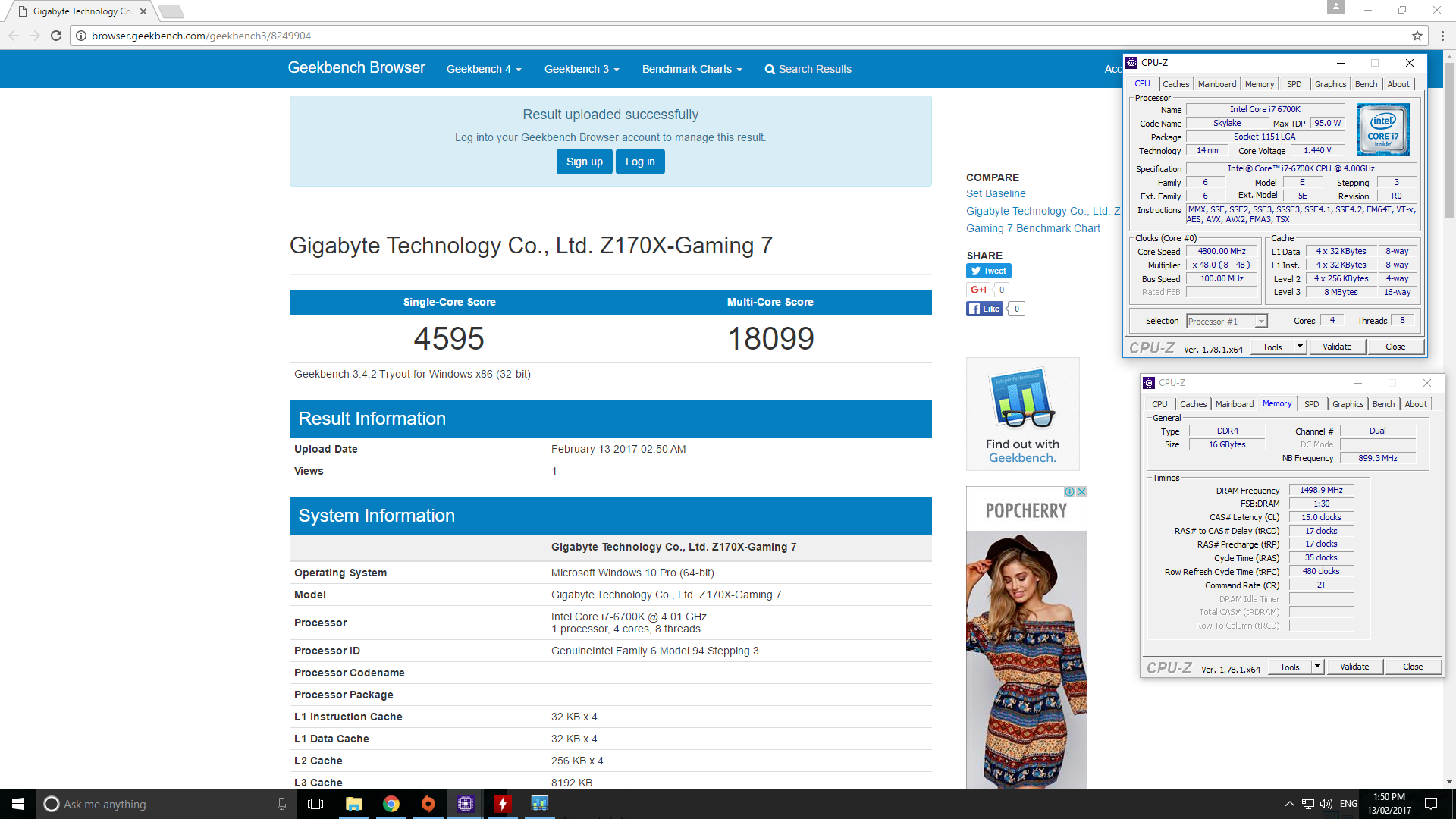Open the Processor #1 selection combo box

coord(1227,322)
